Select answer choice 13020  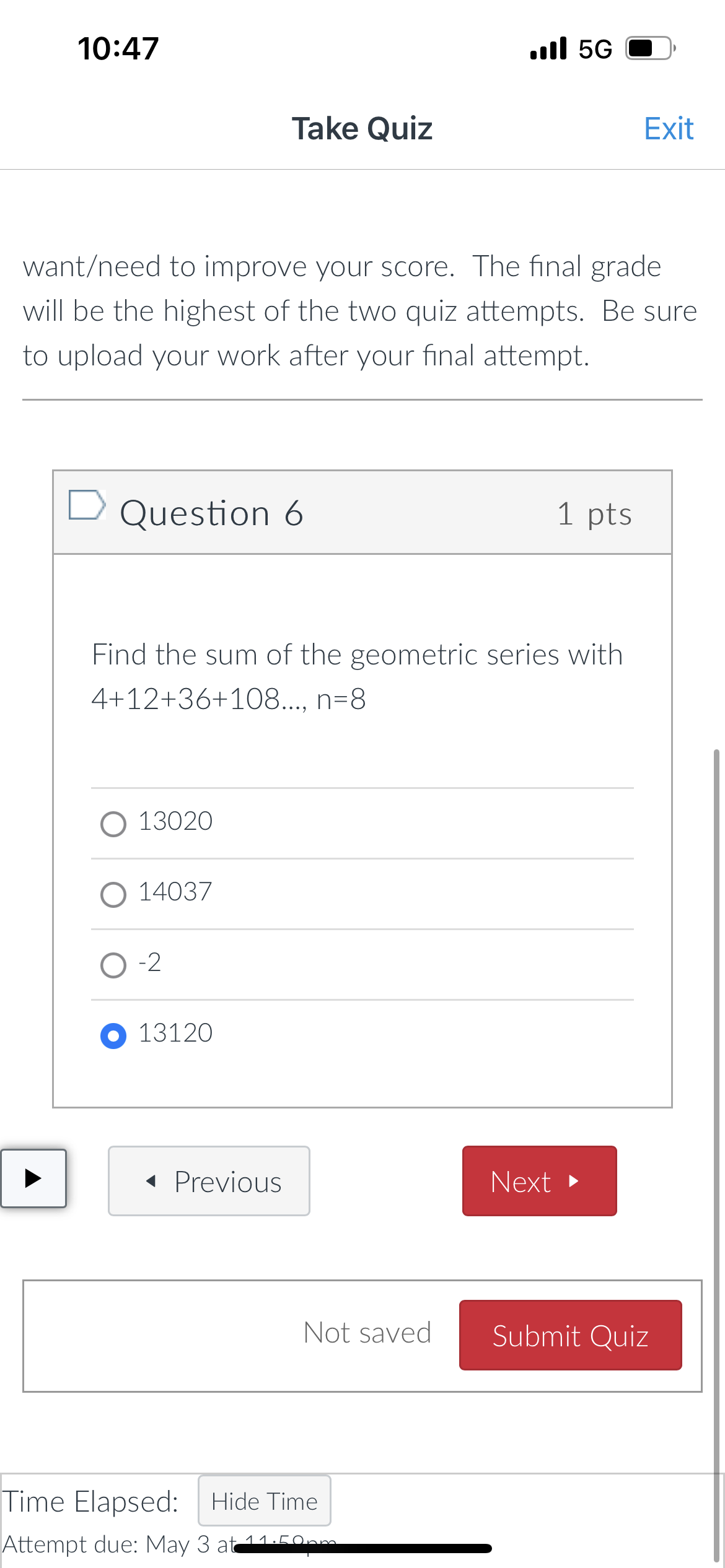click(113, 824)
